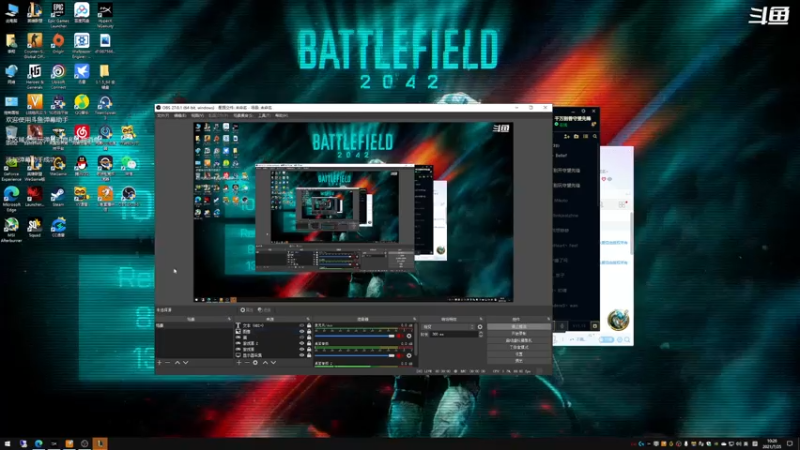Open Epic Games Launcher desktop icon

coord(58,13)
